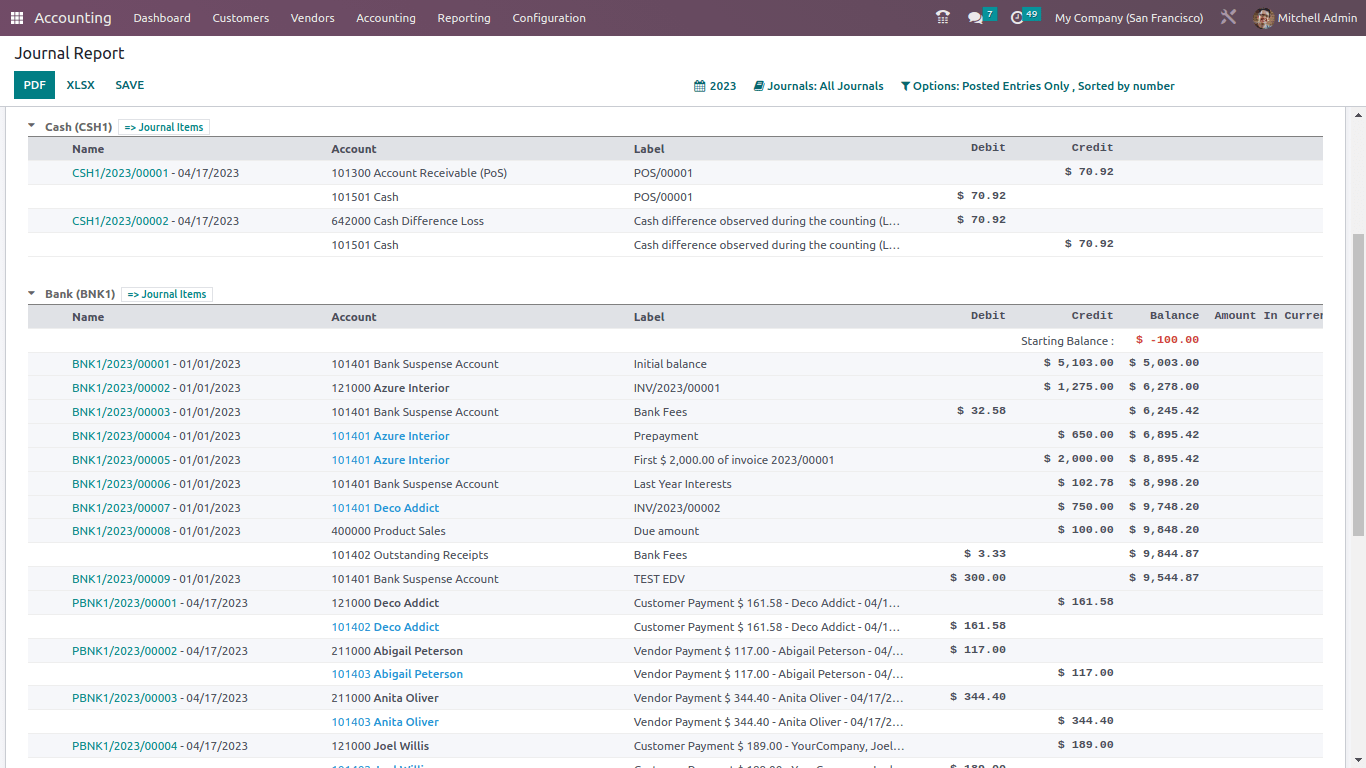Open entry BNK1/2023/00005
This screenshot has width=1366, height=768.
[121, 460]
